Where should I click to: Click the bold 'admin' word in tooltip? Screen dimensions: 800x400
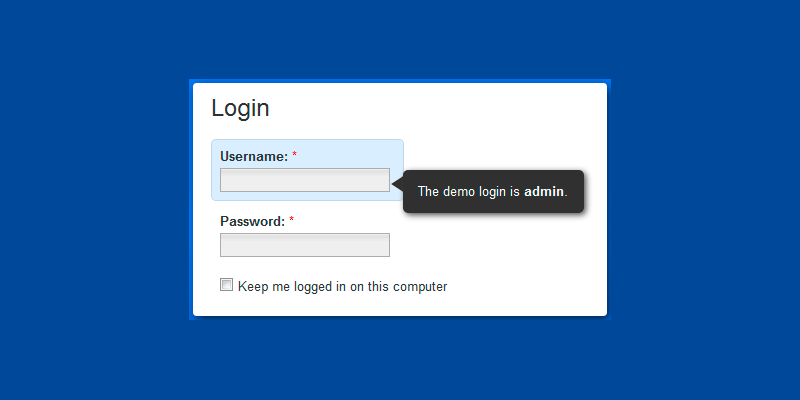click(x=544, y=191)
